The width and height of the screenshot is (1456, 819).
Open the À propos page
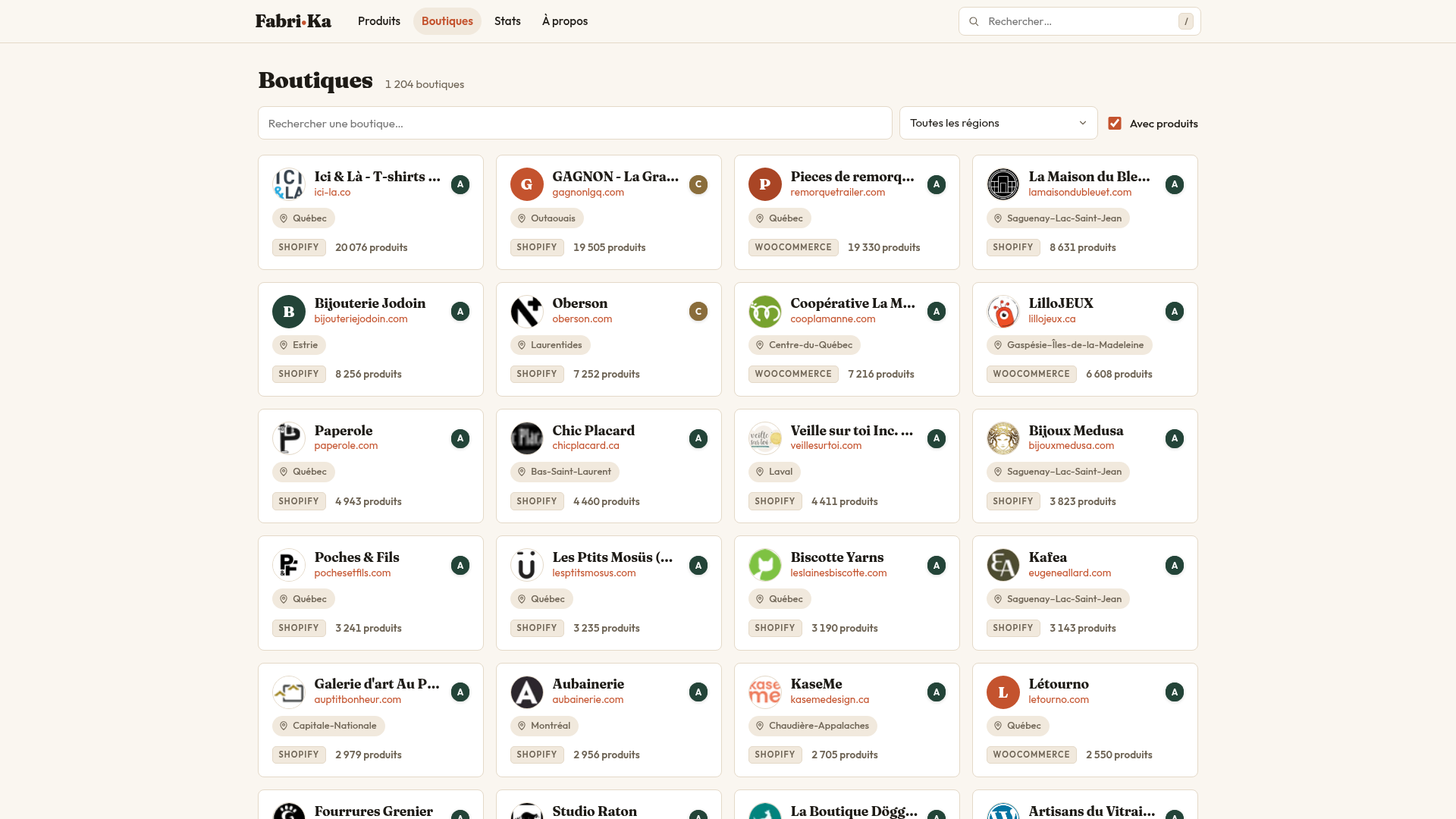(x=565, y=21)
